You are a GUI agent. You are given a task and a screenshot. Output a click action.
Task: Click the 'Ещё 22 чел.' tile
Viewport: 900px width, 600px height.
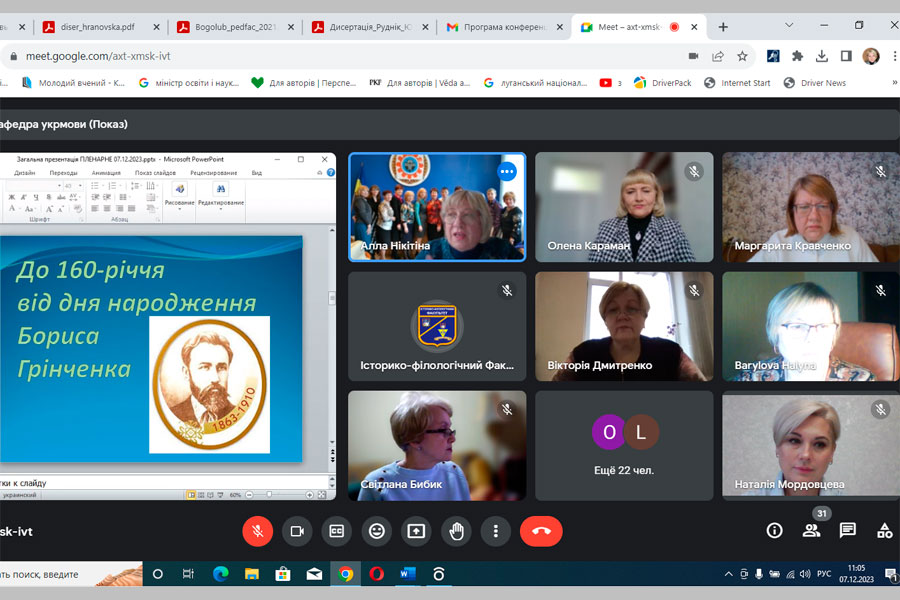[x=624, y=445]
